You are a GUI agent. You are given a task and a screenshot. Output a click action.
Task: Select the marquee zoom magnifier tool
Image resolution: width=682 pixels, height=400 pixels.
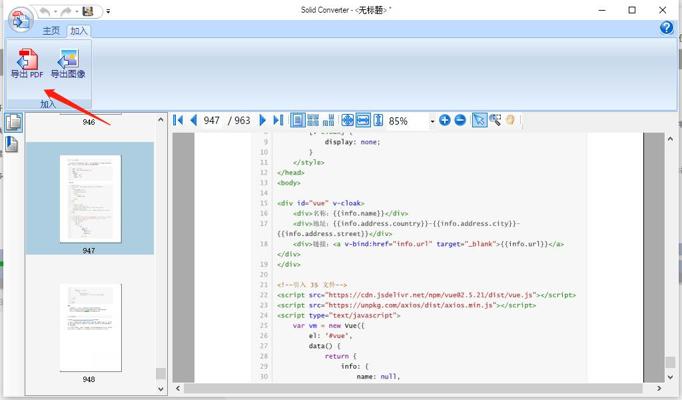pyautogui.click(x=495, y=120)
